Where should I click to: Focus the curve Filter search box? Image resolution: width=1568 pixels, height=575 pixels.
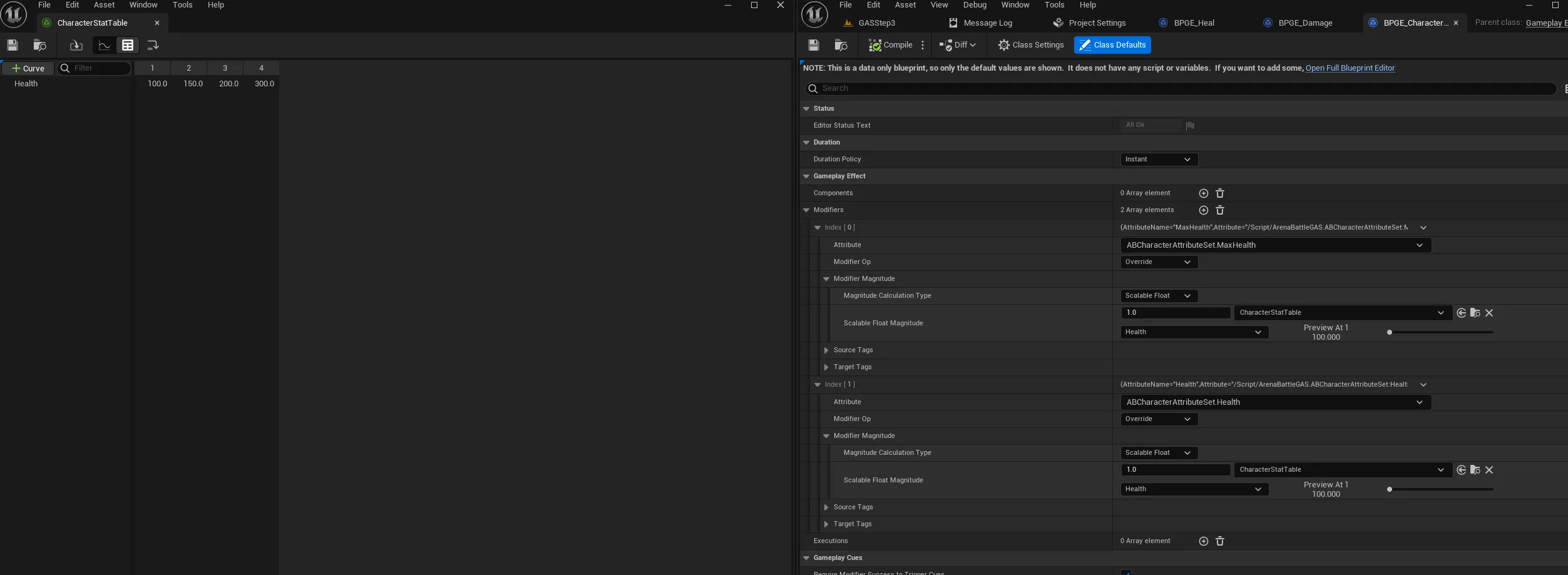point(95,68)
